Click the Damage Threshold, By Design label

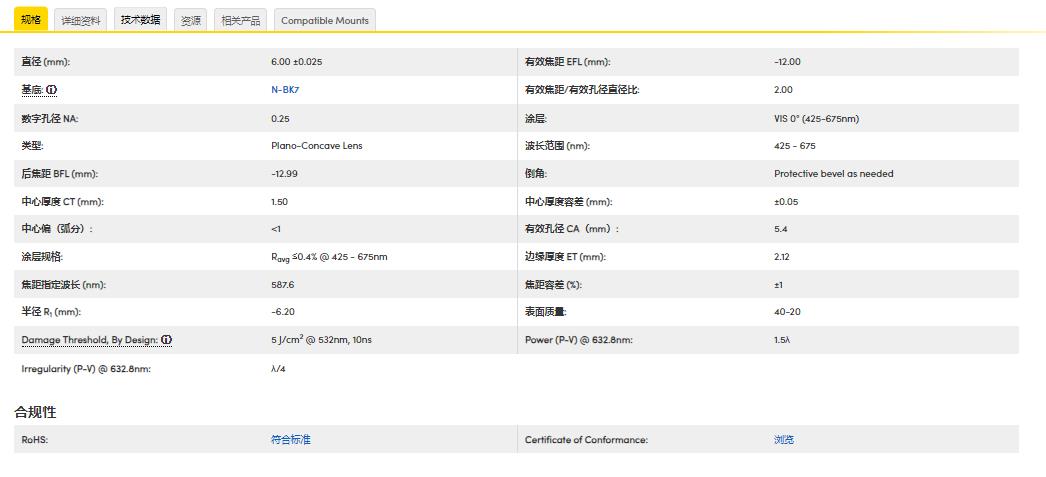tap(89, 340)
